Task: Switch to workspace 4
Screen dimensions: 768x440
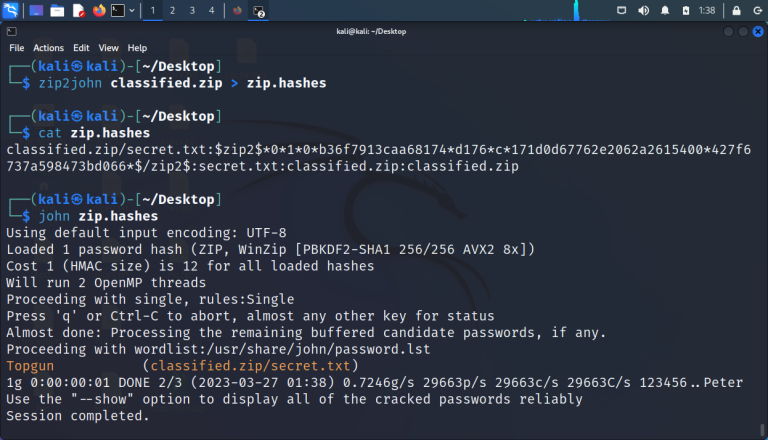Action: [211, 10]
